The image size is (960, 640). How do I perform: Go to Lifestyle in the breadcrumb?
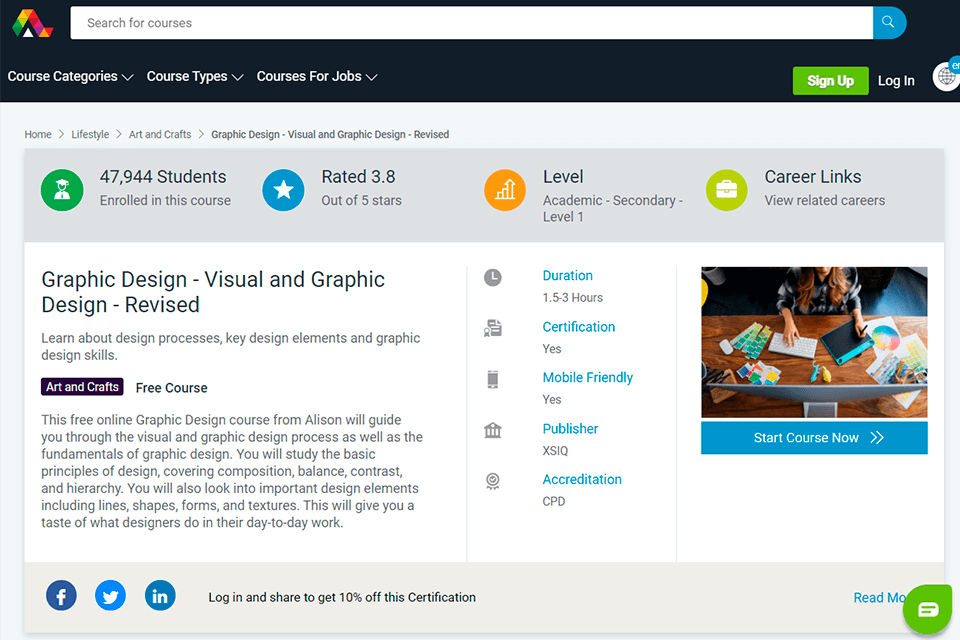90,134
